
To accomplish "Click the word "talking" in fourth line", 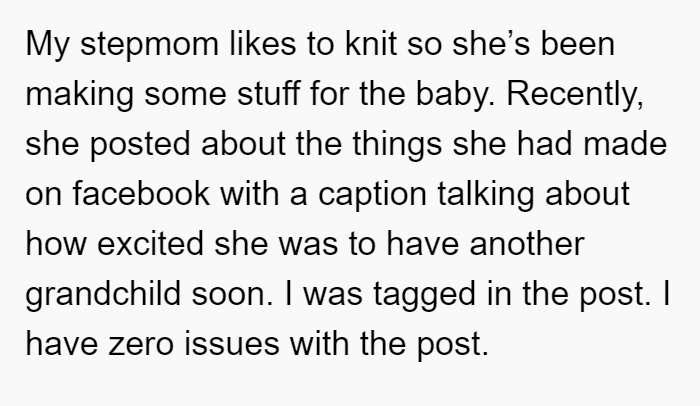I will tap(485, 196).
